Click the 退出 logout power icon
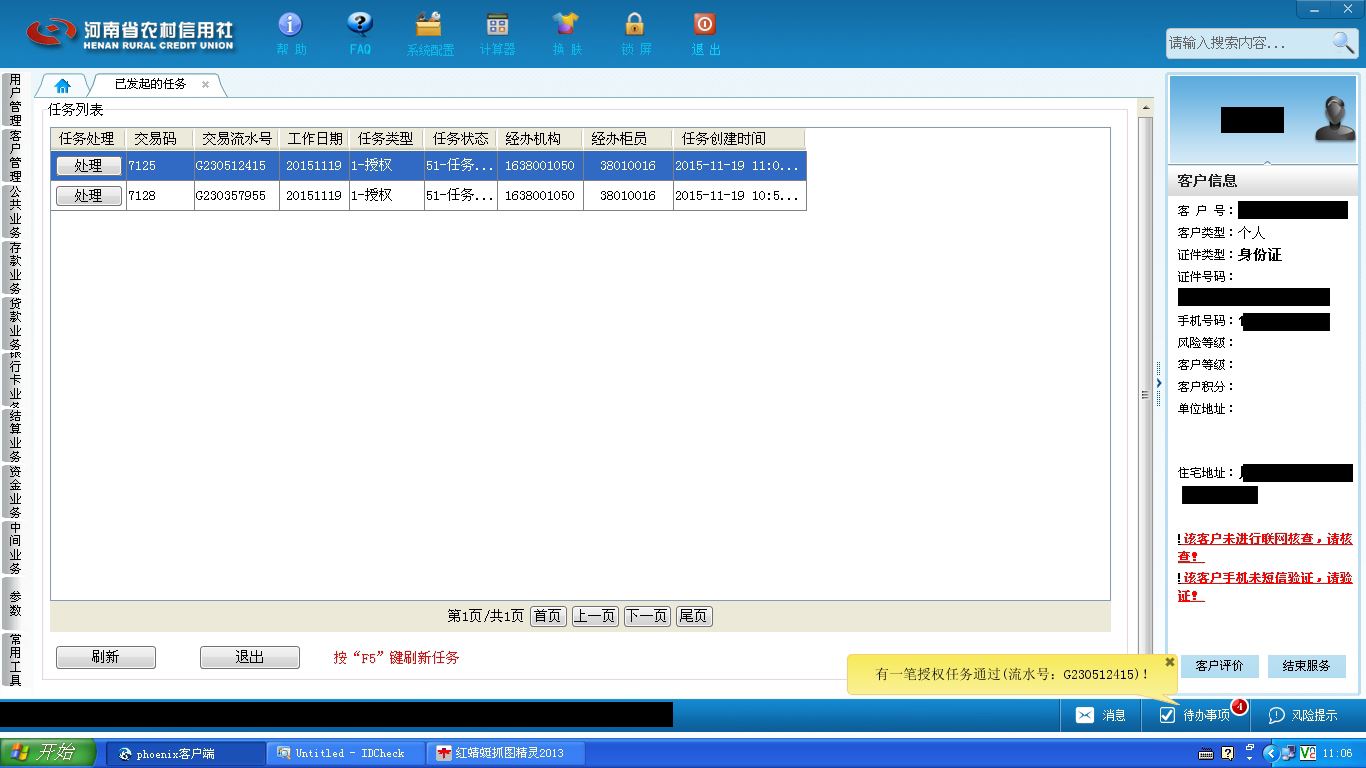Screen dimensions: 1366x768 pyautogui.click(x=705, y=25)
